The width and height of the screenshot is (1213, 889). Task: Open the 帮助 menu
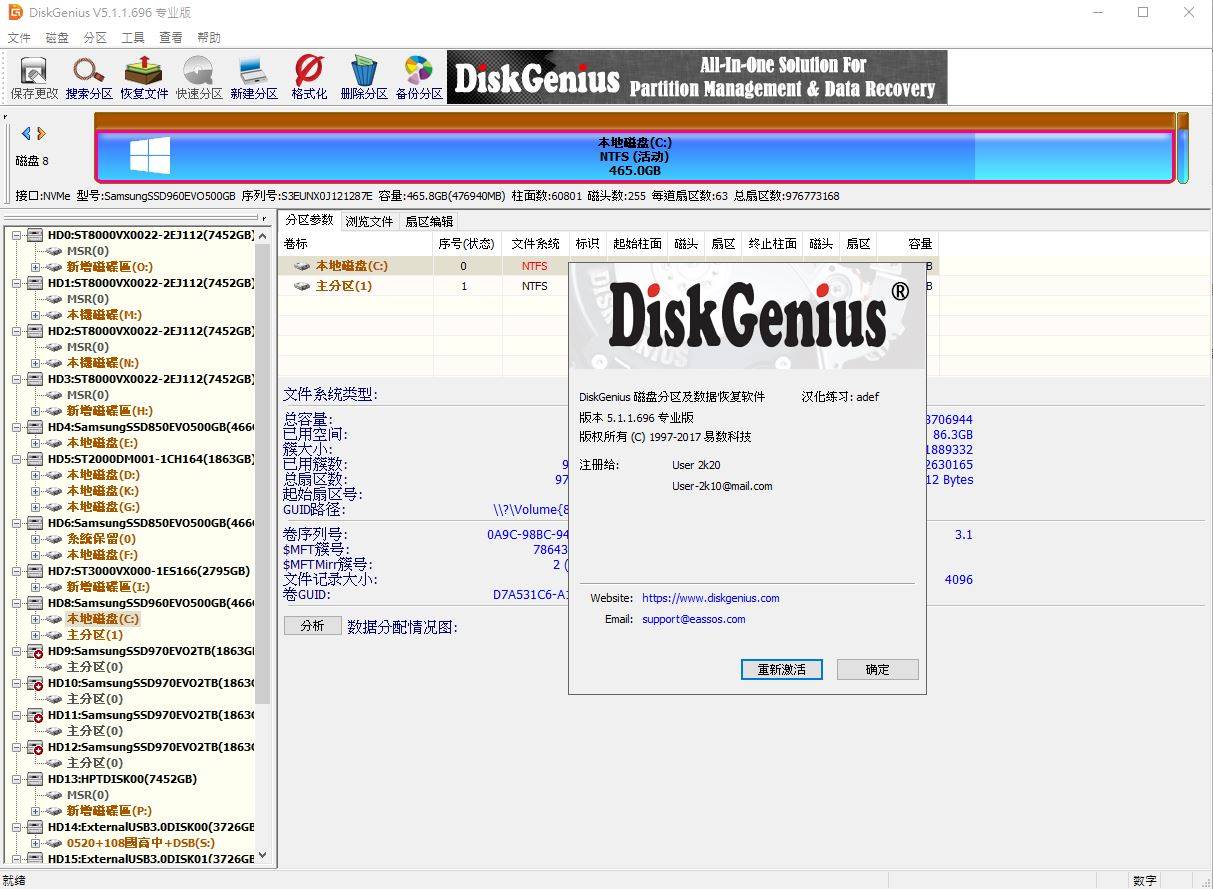[209, 37]
